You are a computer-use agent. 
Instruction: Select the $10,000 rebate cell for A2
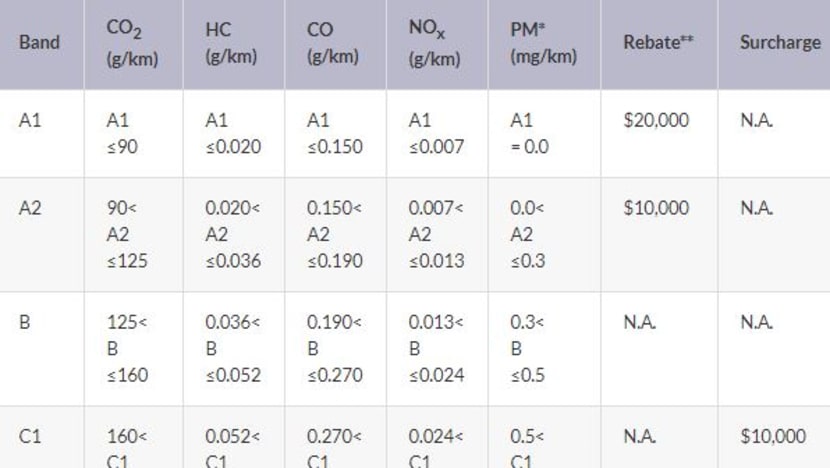tap(656, 208)
